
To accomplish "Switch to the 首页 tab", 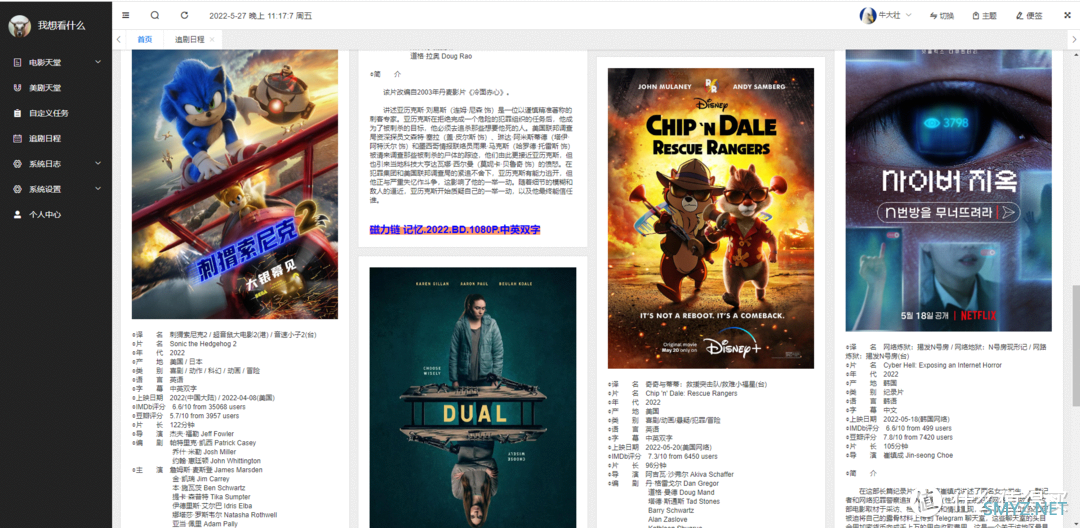I will [x=145, y=39].
